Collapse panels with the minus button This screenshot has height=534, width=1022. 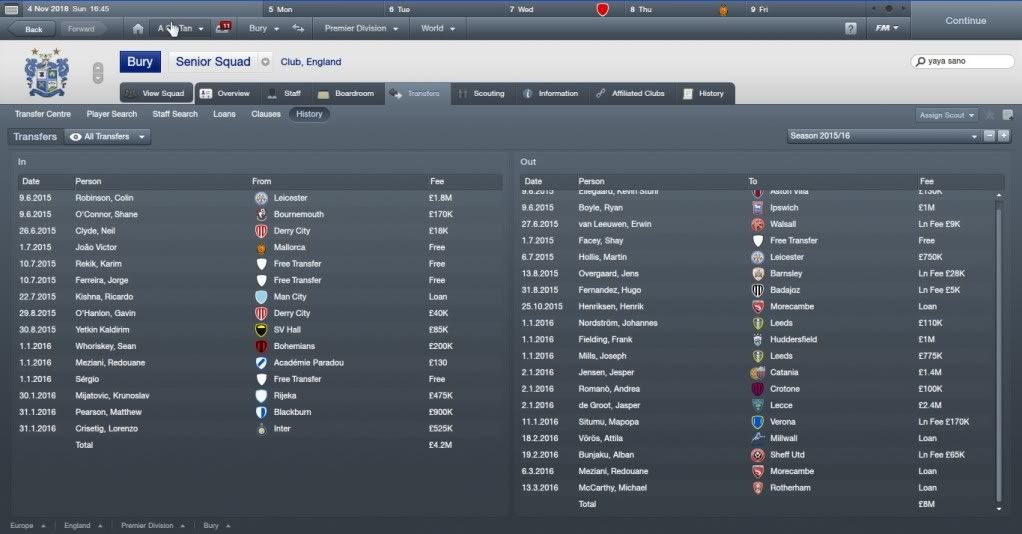989,136
